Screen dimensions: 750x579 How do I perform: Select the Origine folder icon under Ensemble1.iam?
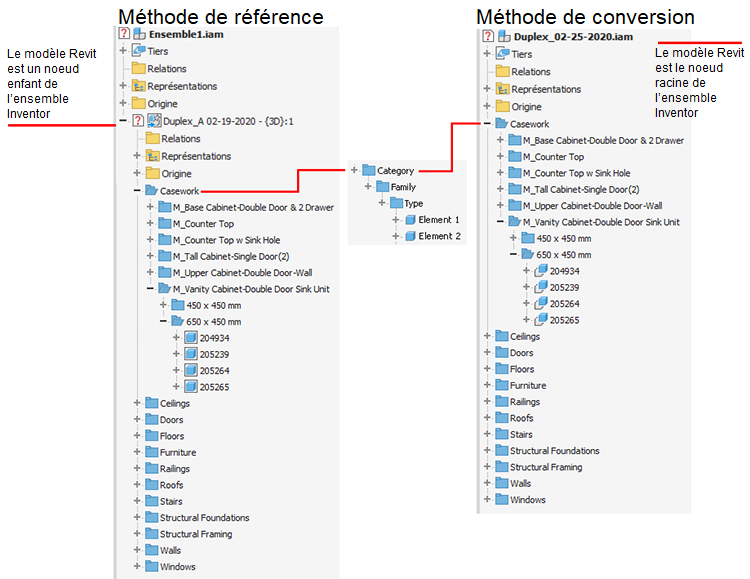(x=139, y=103)
